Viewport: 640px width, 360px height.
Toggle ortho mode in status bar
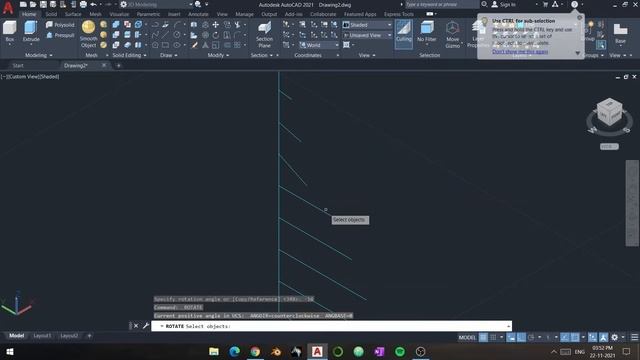(521, 337)
